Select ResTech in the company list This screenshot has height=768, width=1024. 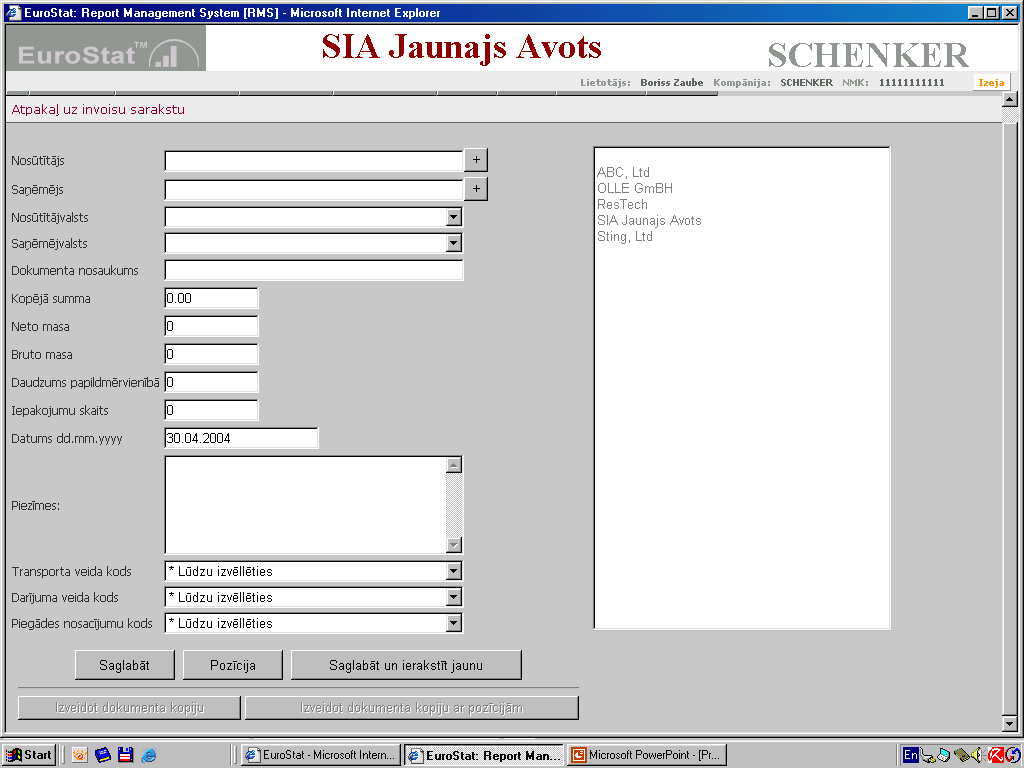[x=622, y=204]
